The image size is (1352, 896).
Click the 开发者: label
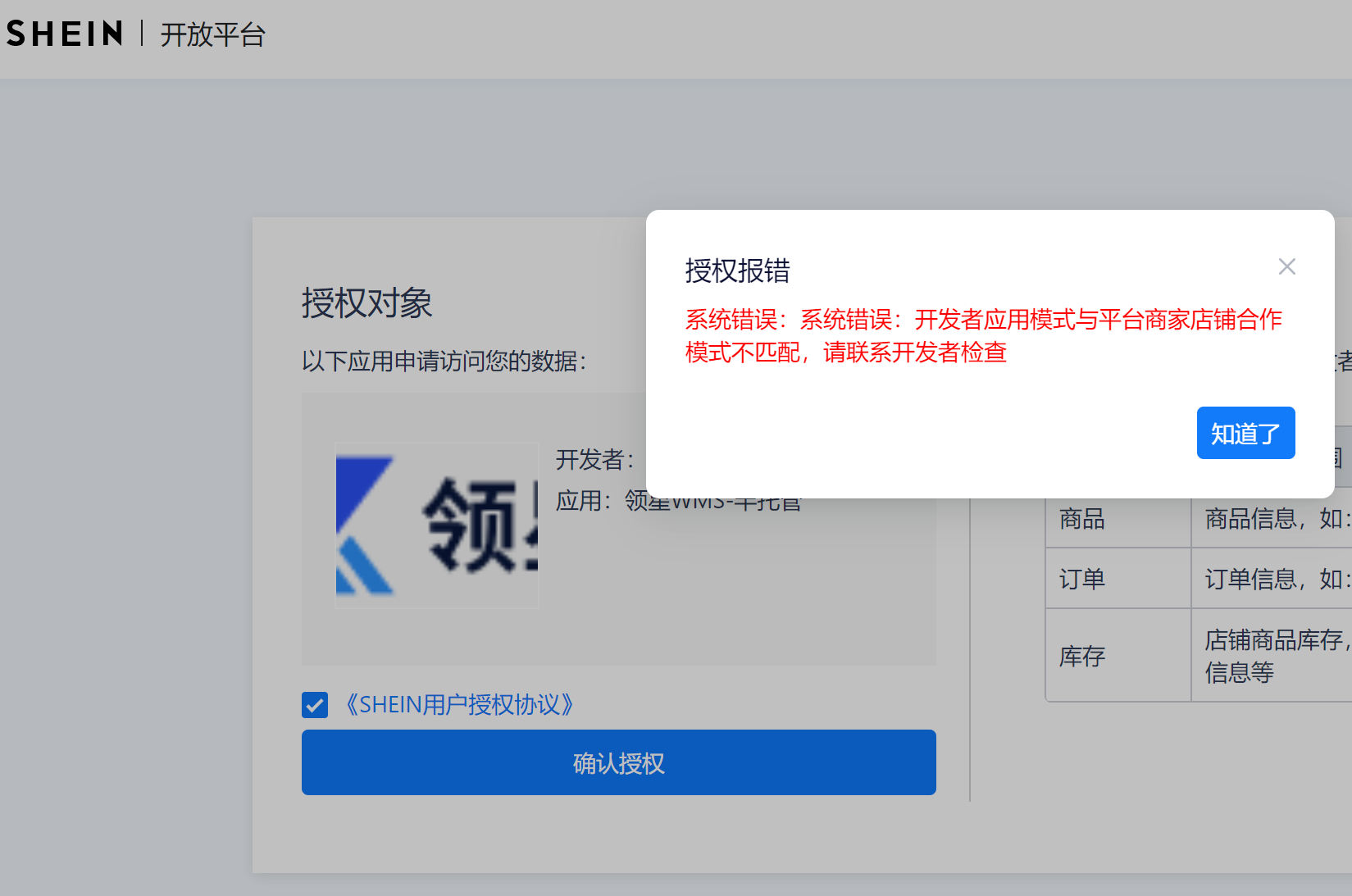595,459
